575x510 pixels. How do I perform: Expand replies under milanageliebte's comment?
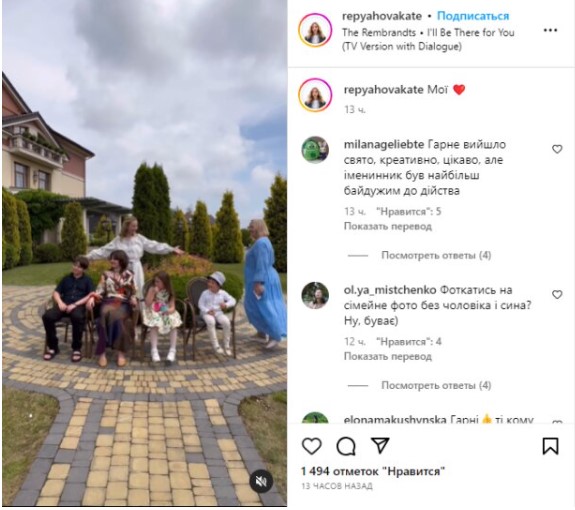(x=436, y=255)
